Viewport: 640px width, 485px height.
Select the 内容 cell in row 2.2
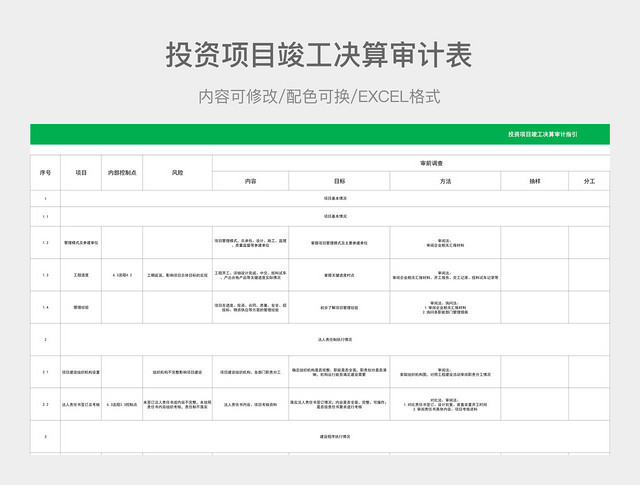point(251,404)
